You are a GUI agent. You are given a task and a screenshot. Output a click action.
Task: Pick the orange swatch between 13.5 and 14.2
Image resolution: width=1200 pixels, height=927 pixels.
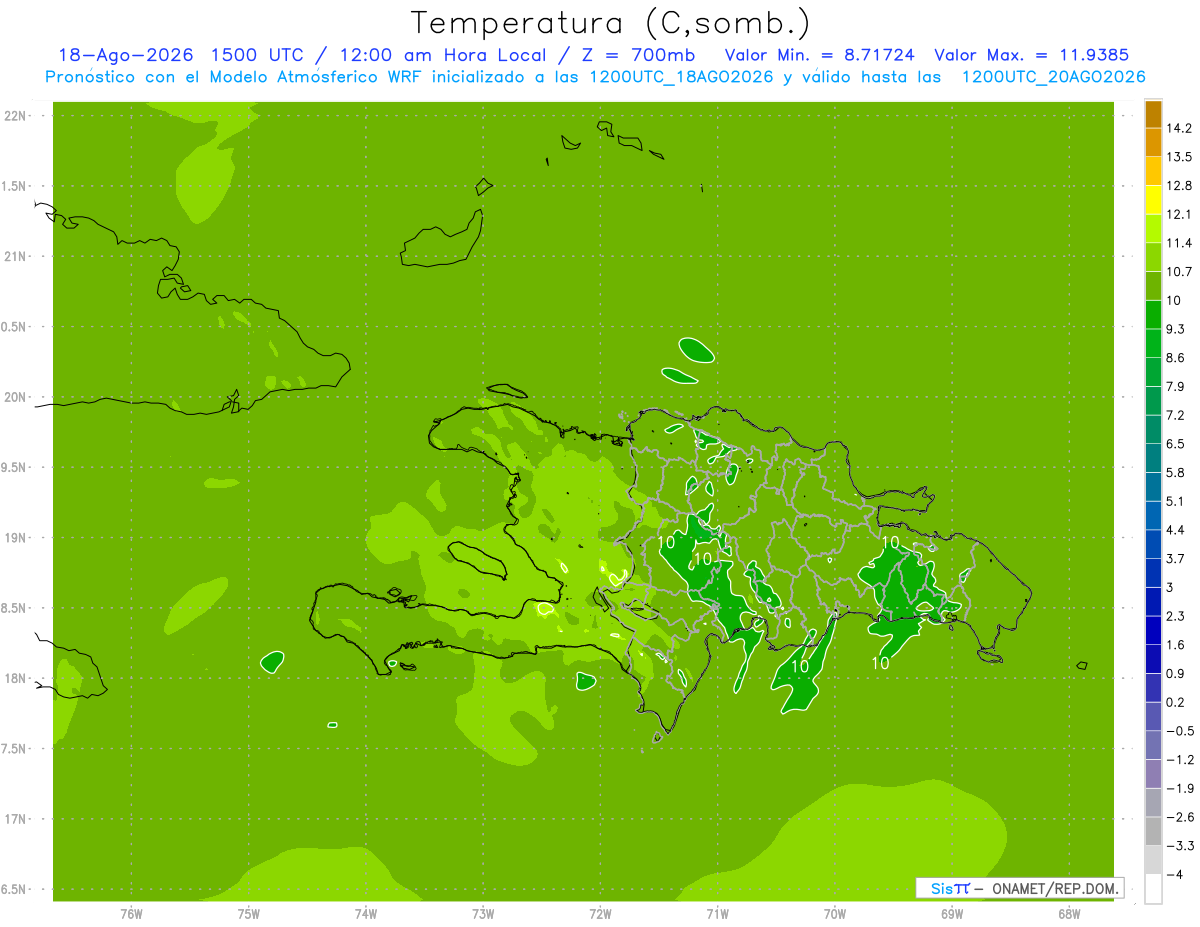pyautogui.click(x=1153, y=142)
